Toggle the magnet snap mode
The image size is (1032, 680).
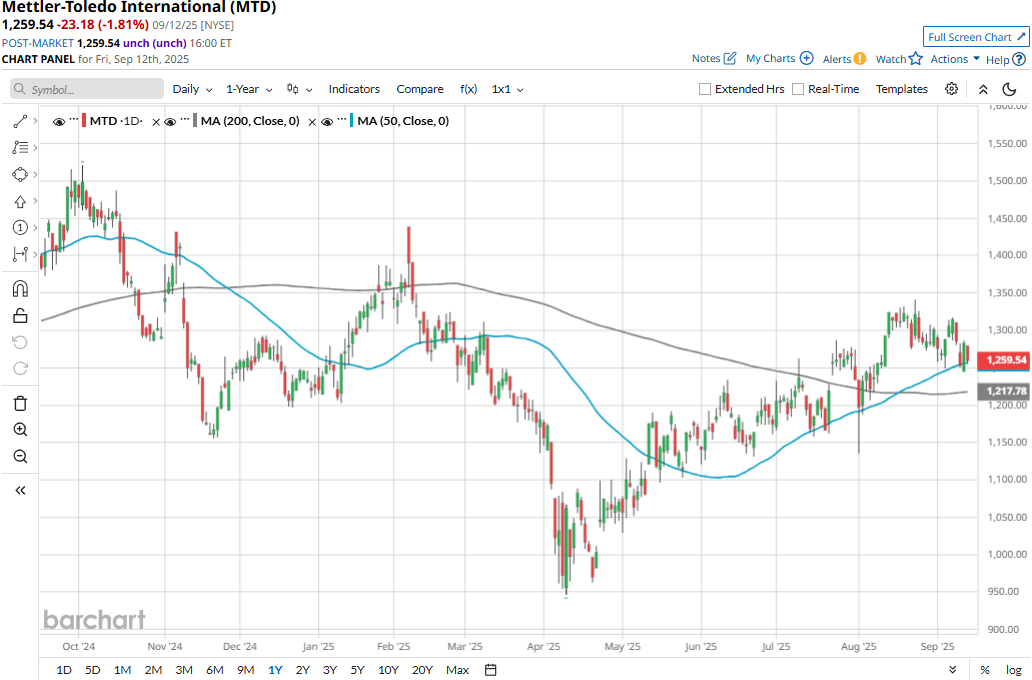click(x=20, y=289)
